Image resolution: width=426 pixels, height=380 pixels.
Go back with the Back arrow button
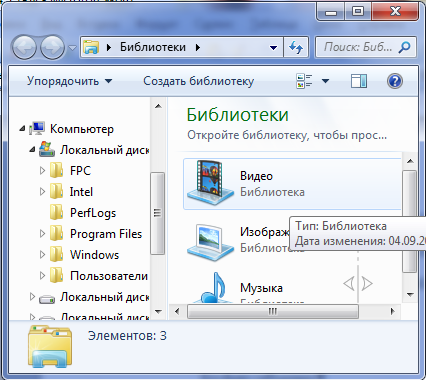pyautogui.click(x=24, y=48)
